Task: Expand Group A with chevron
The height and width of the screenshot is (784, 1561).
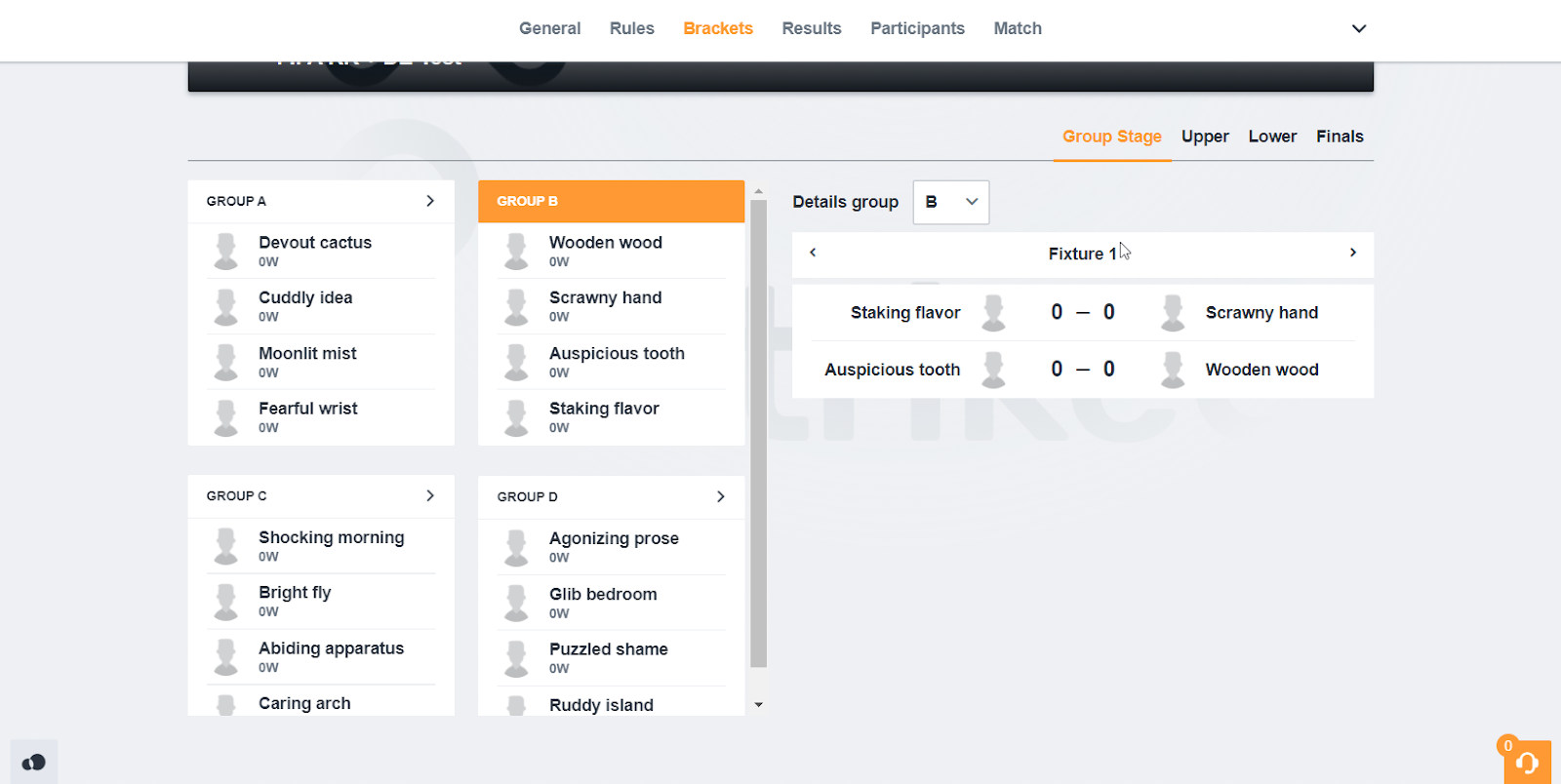Action: pyautogui.click(x=430, y=201)
